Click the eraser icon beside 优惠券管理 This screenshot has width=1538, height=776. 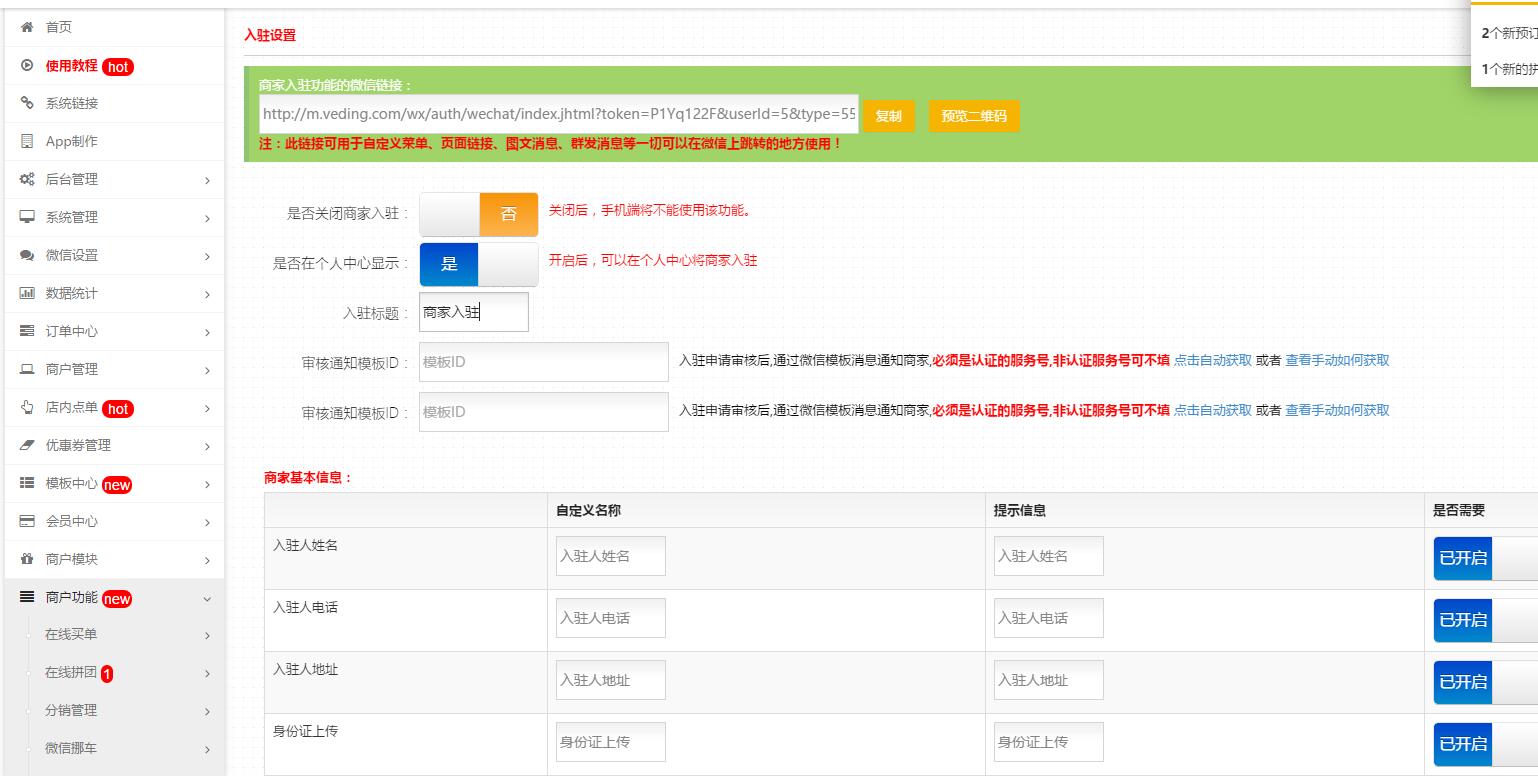pyautogui.click(x=27, y=445)
